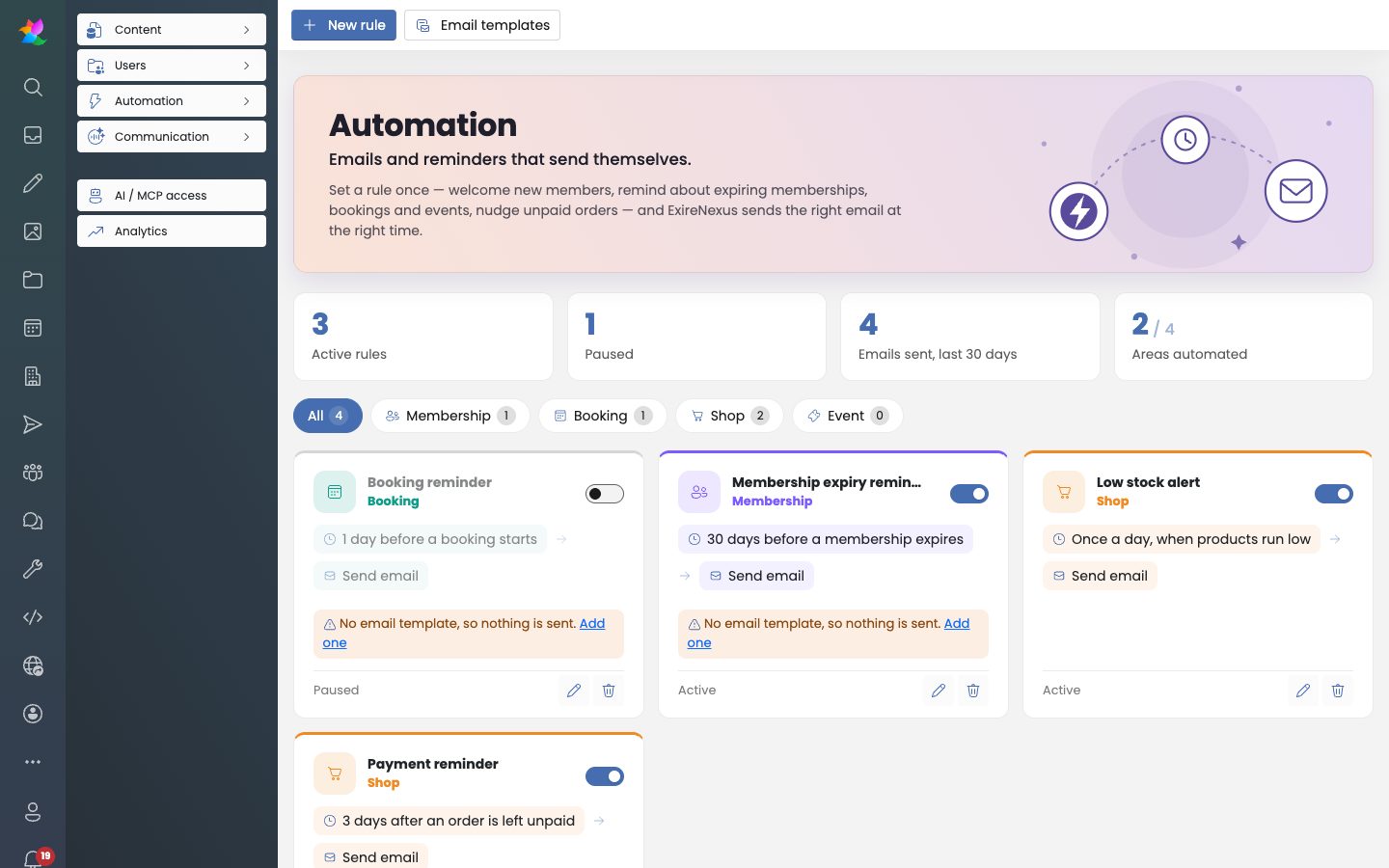Click the Active rules stat card
Viewport: 1389px width, 868px height.
click(423, 337)
